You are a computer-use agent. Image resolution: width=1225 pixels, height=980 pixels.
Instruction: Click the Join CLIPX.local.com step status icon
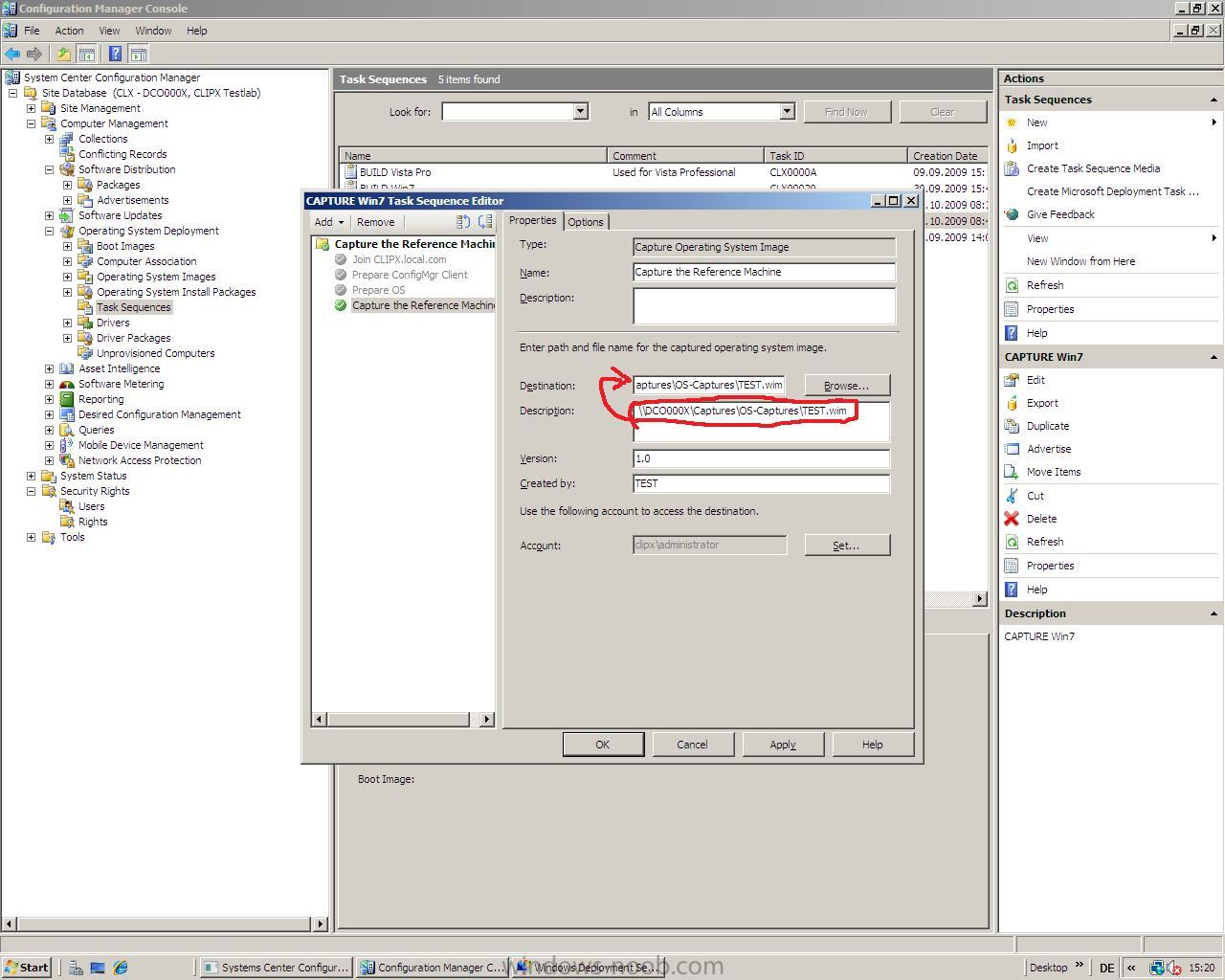(x=341, y=259)
